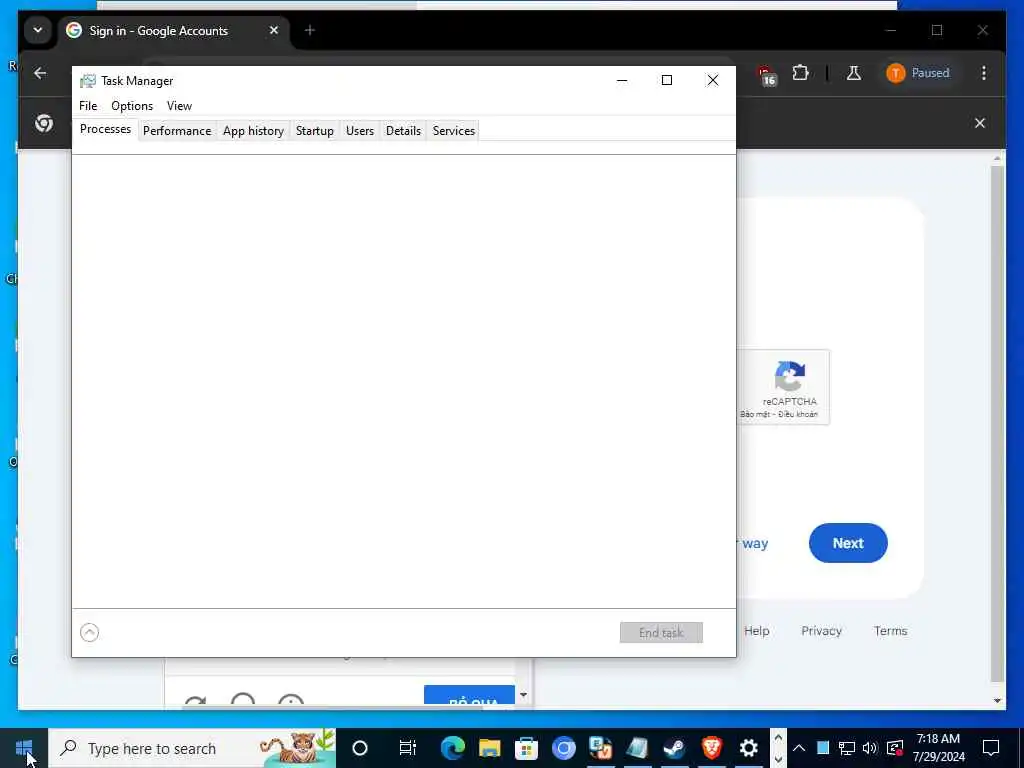Image resolution: width=1024 pixels, height=768 pixels.
Task: Open Cortana circle icon on taskbar
Action: click(360, 748)
